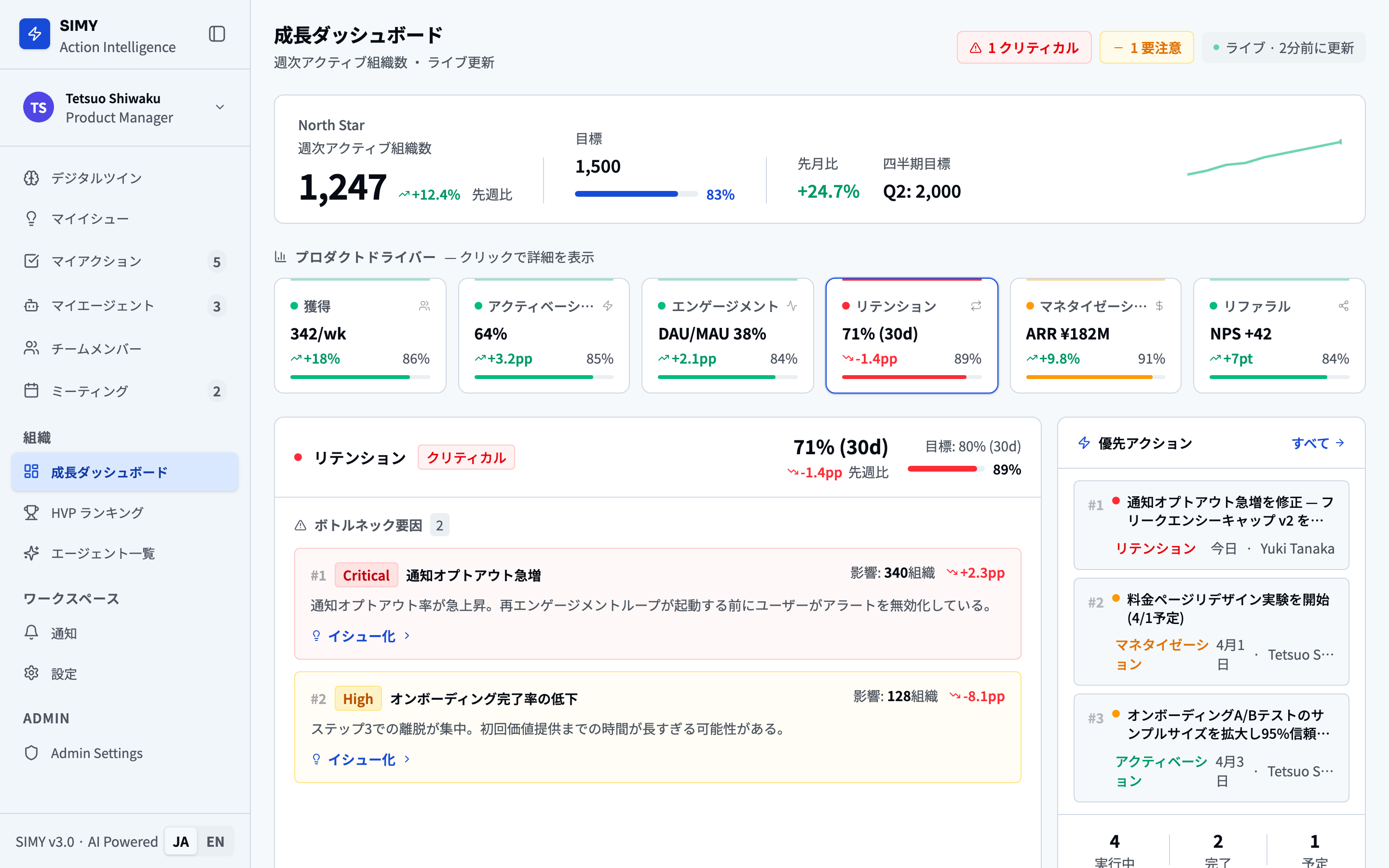
Task: Click the 1クリティカル alert badge
Action: (x=1024, y=47)
